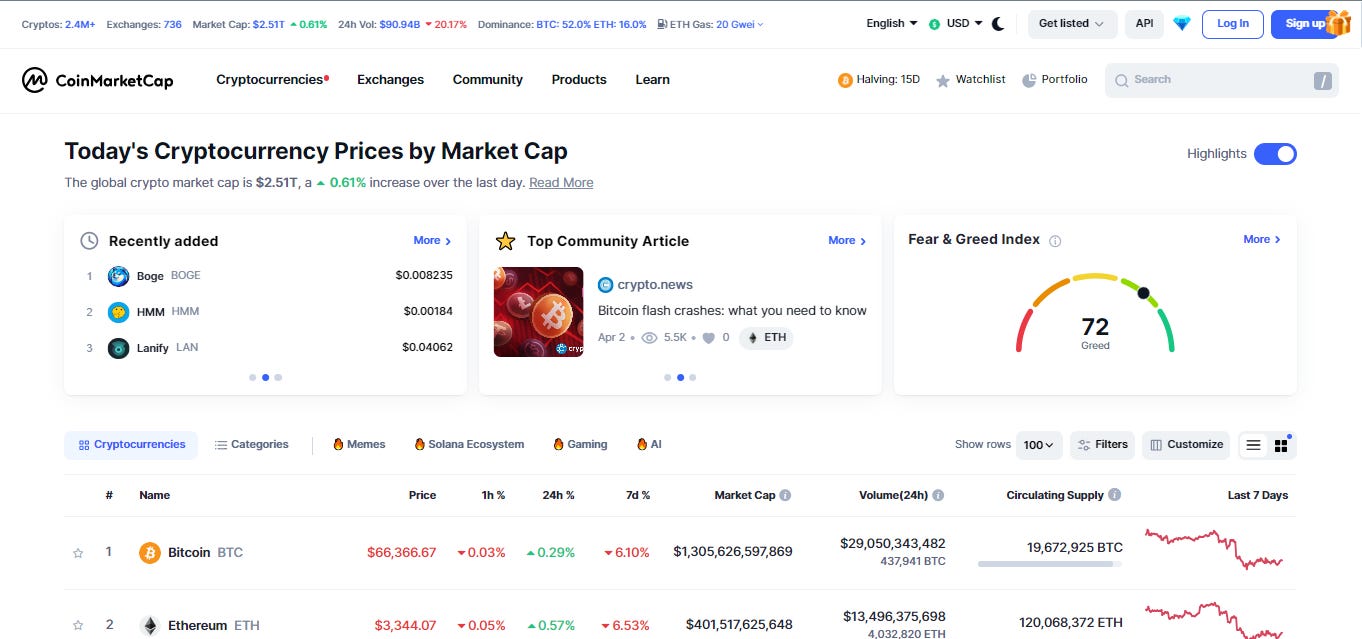The image size is (1362, 639).
Task: Click the gift box icon
Action: 1338,23
